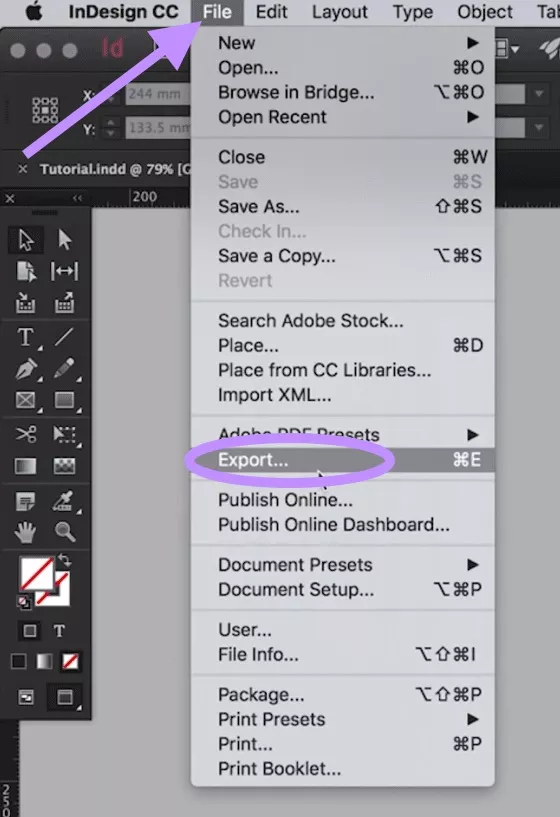Expand the Document Presets submenu
This screenshot has height=817, width=560.
click(343, 565)
